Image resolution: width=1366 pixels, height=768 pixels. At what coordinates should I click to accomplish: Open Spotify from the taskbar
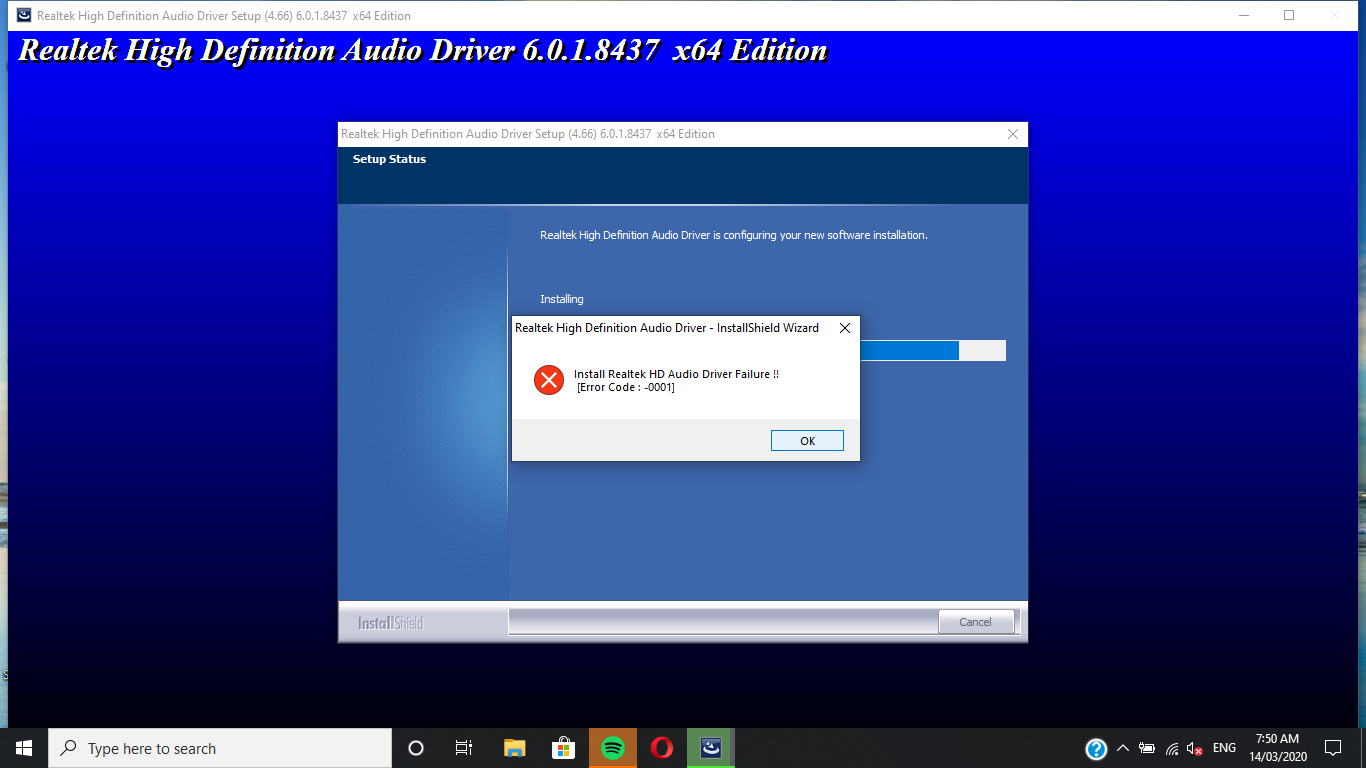tap(613, 748)
